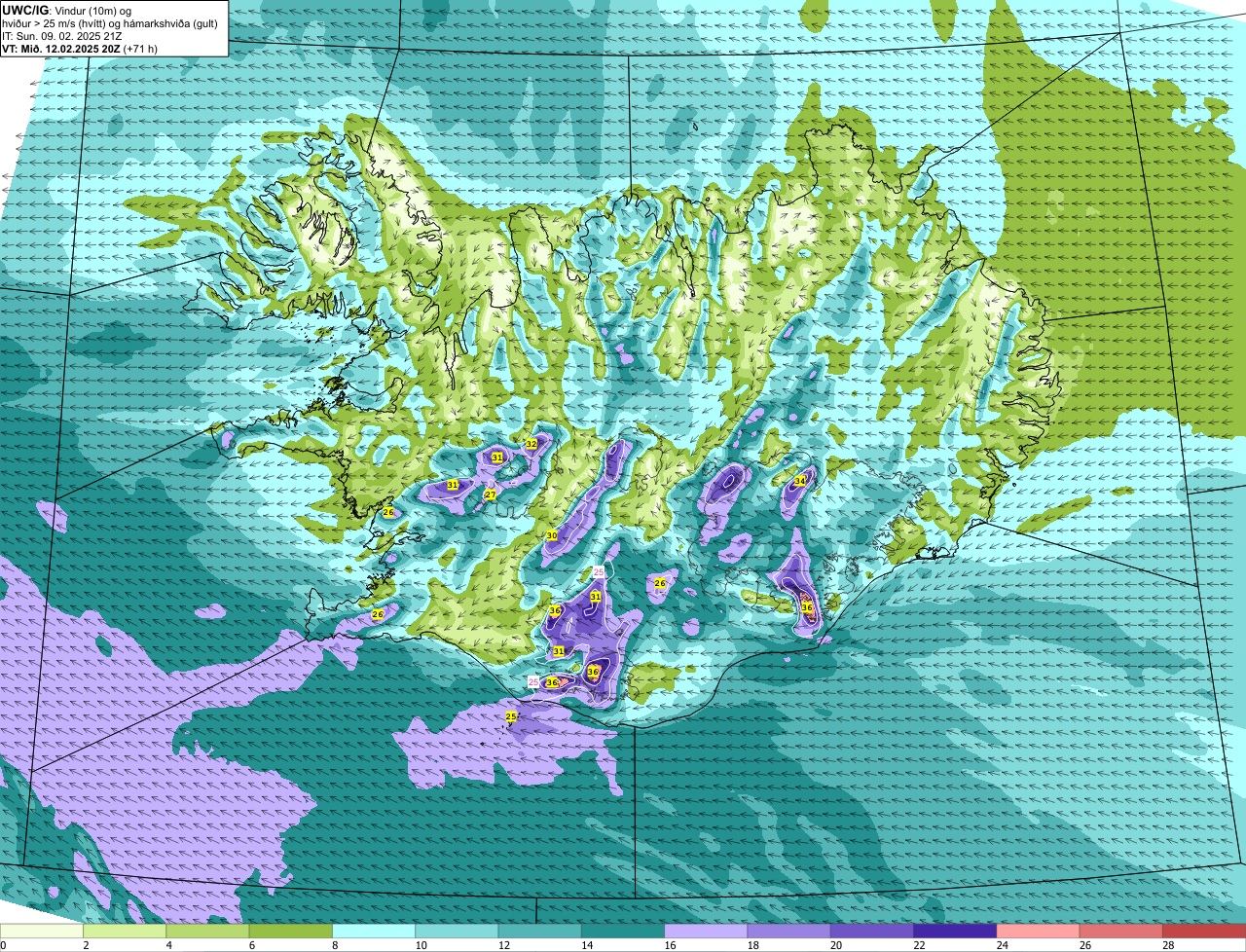The height and width of the screenshot is (952, 1246).
Task: Select the 16–18 m/s lavender legend swatch
Action: (x=706, y=932)
